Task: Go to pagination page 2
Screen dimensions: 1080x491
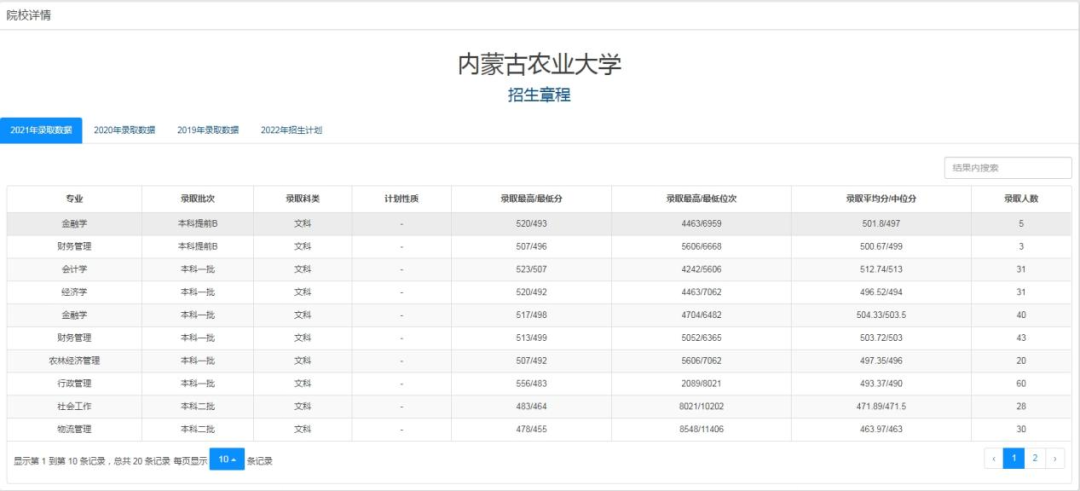Action: [x=1035, y=458]
